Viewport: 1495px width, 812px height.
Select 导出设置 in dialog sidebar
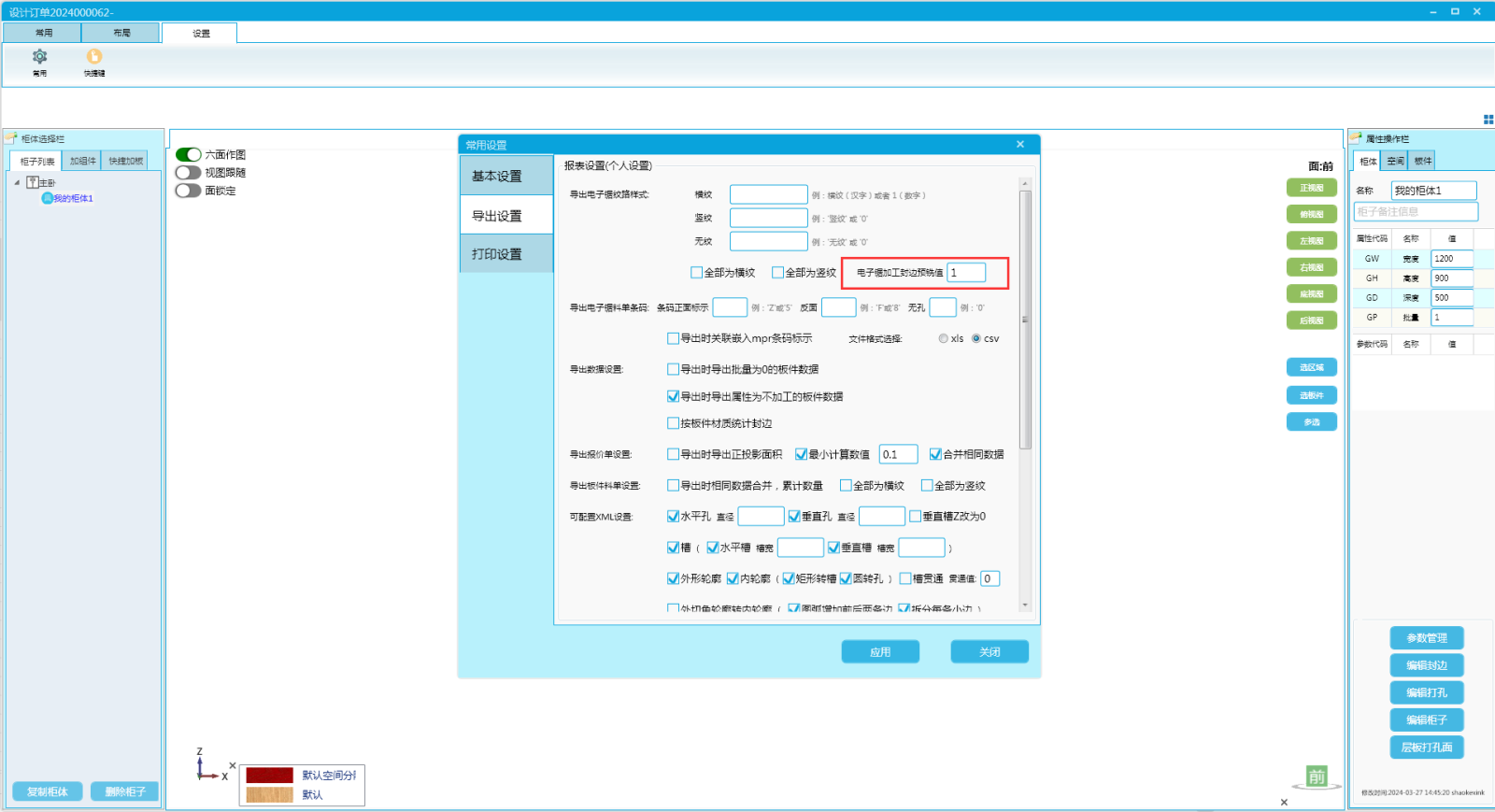(x=506, y=215)
